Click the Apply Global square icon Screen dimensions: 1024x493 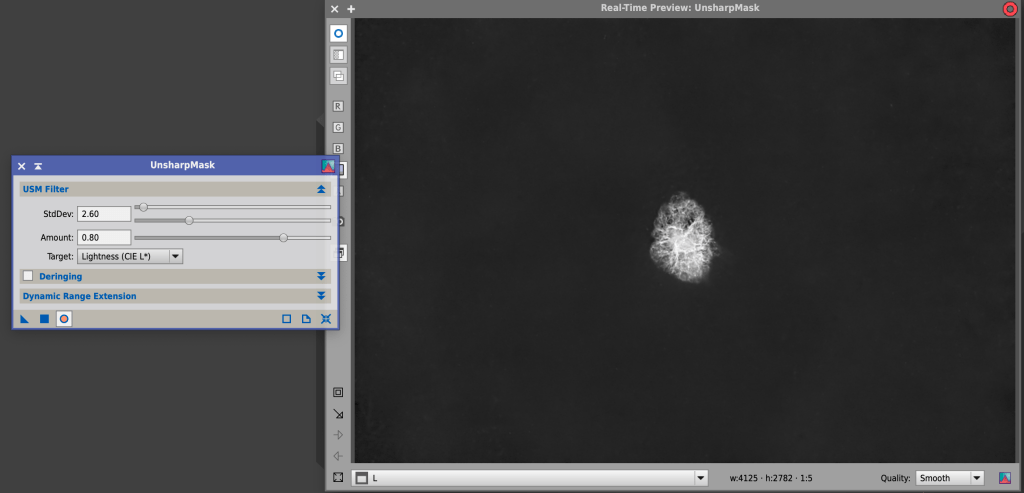(x=44, y=319)
